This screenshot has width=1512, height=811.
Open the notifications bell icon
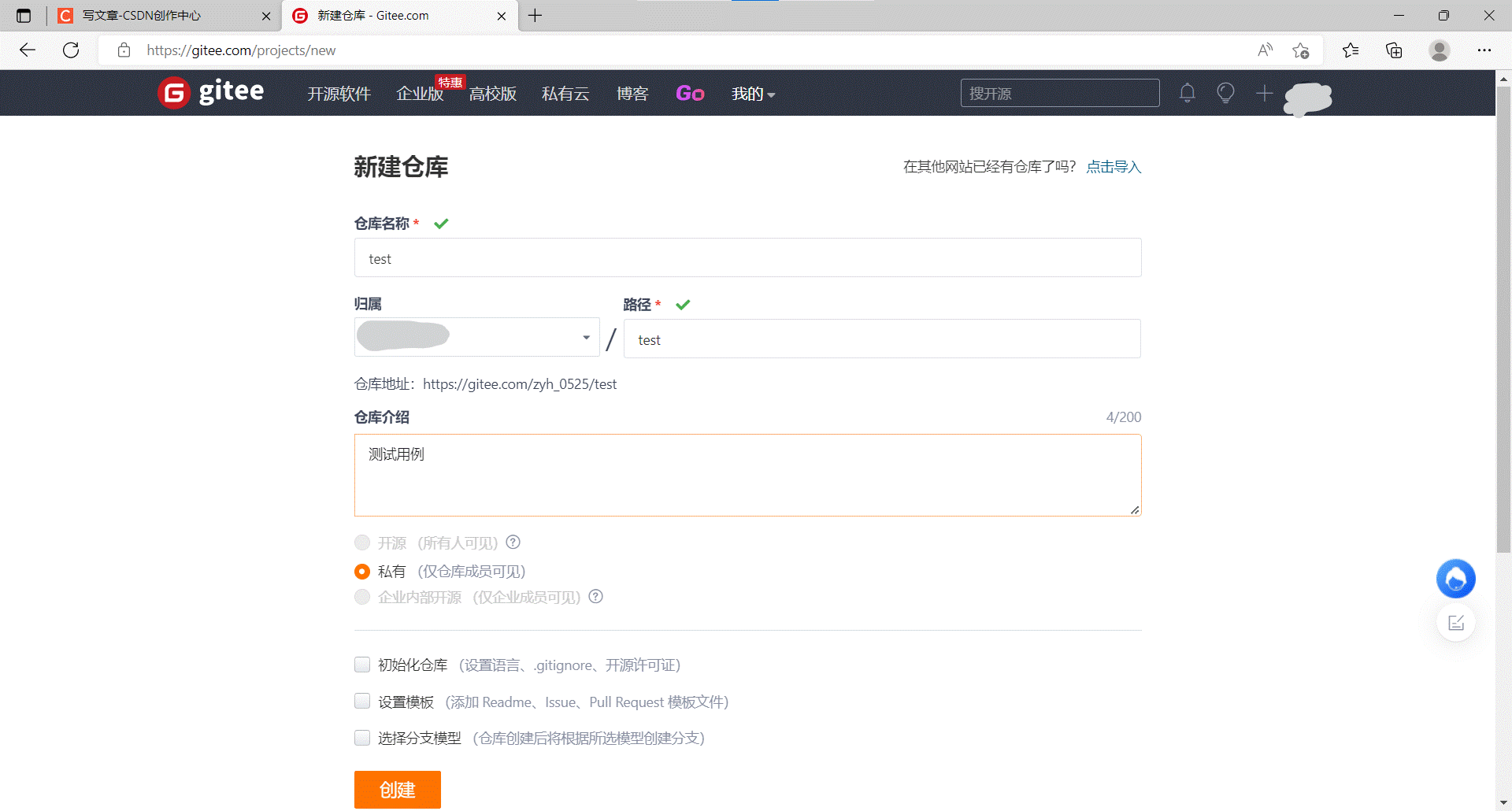[1188, 93]
